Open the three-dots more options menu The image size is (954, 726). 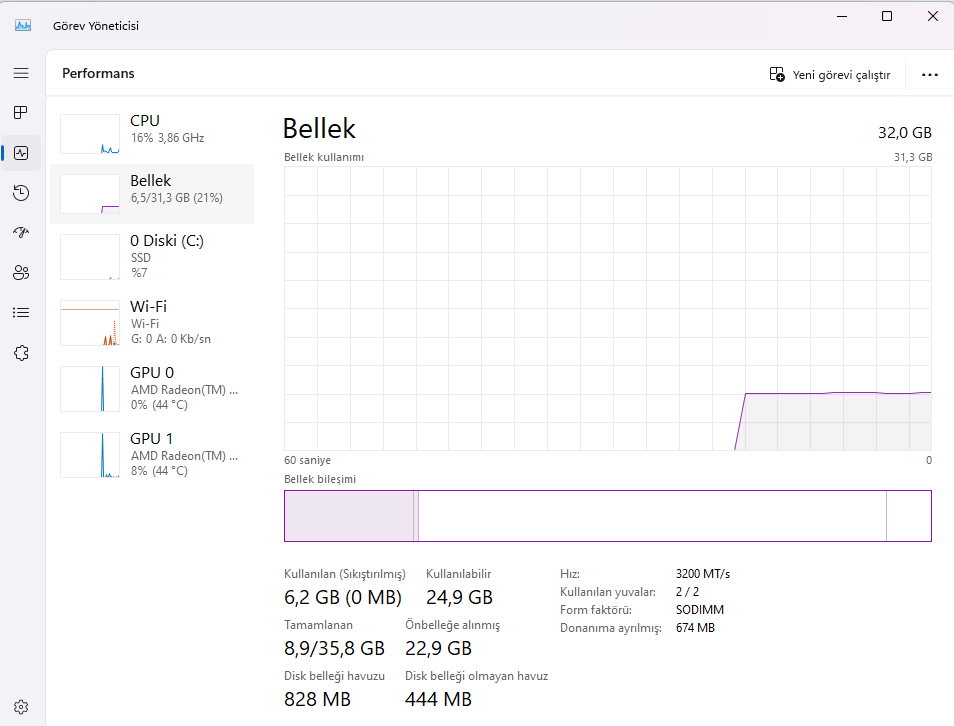point(930,75)
